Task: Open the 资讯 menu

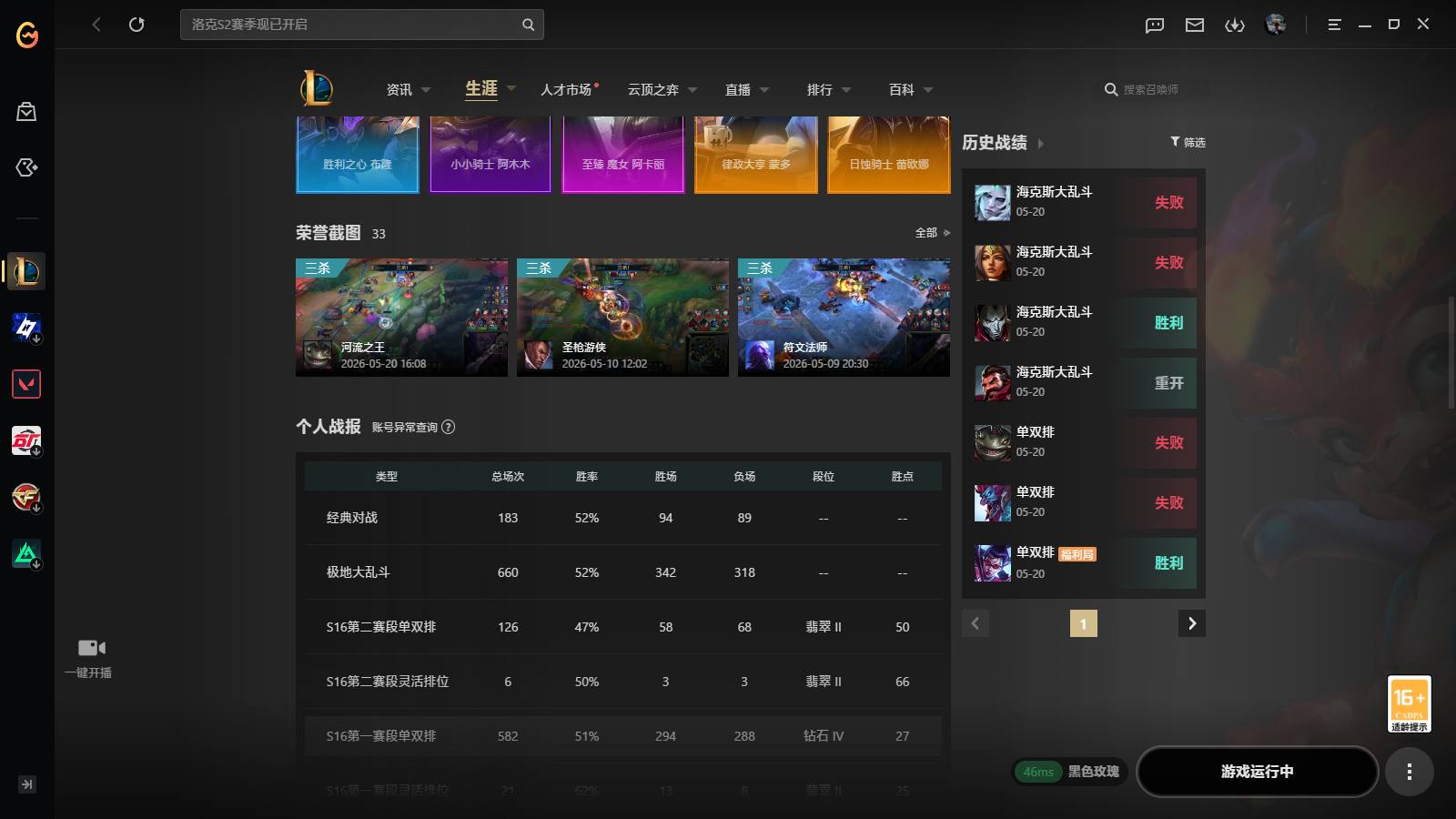Action: coord(399,90)
